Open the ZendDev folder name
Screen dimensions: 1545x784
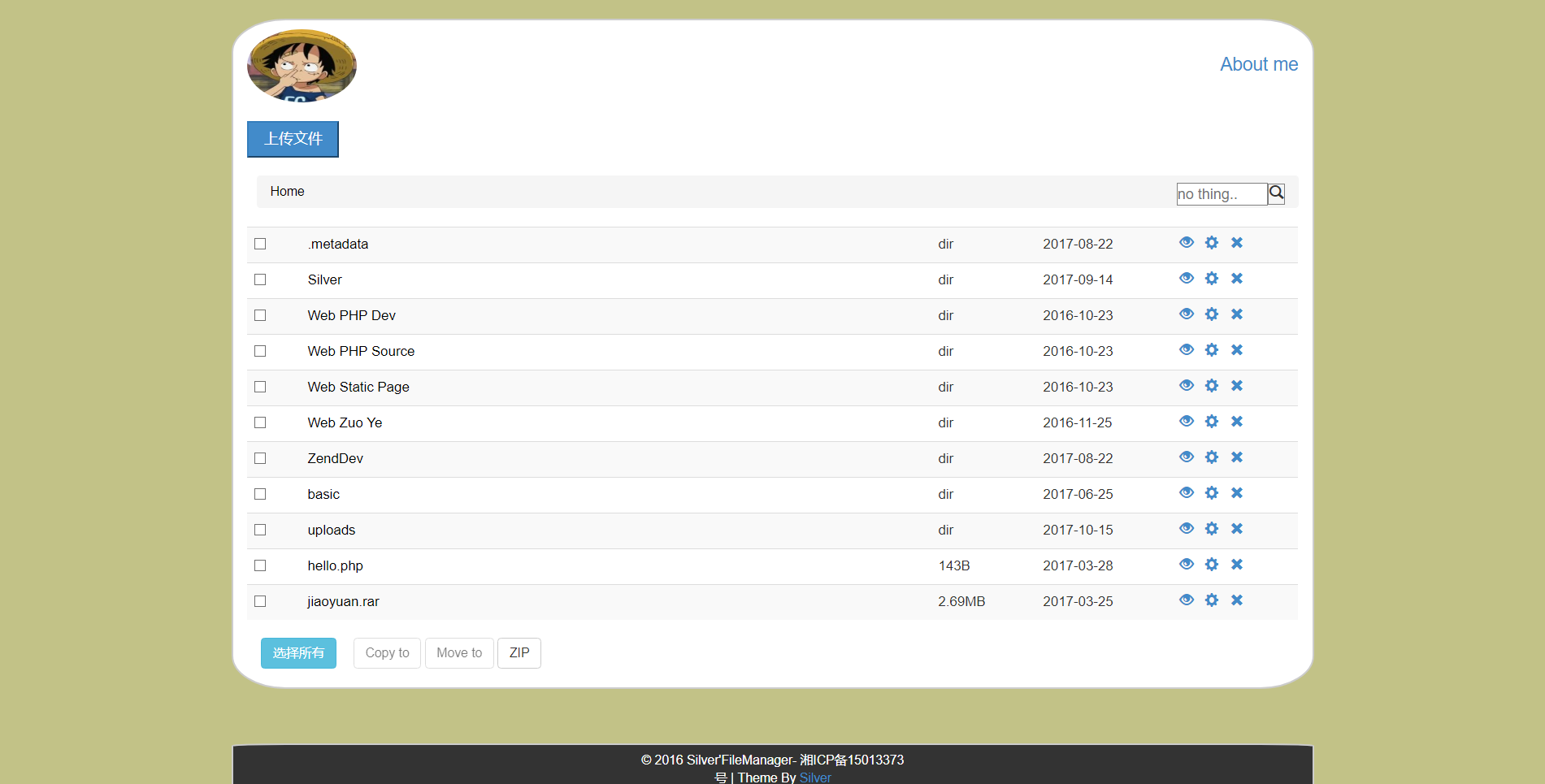[x=335, y=458]
